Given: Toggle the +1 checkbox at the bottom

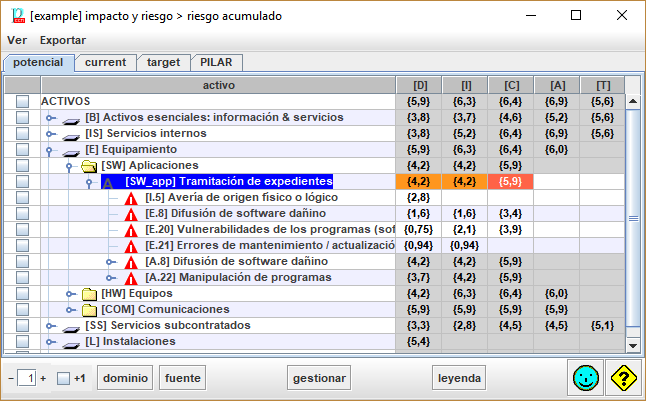Looking at the screenshot, I should point(63,379).
